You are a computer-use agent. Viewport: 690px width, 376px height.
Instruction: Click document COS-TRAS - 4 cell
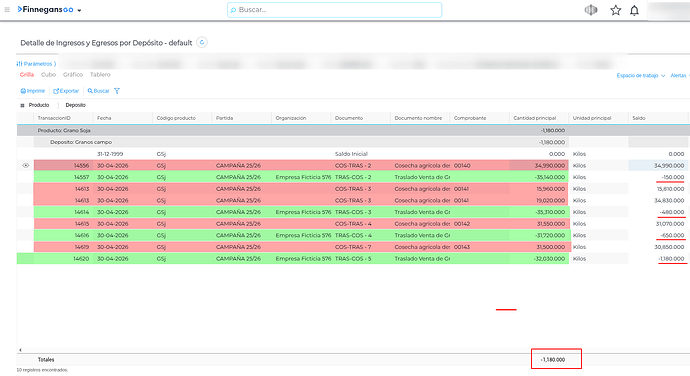click(360, 224)
